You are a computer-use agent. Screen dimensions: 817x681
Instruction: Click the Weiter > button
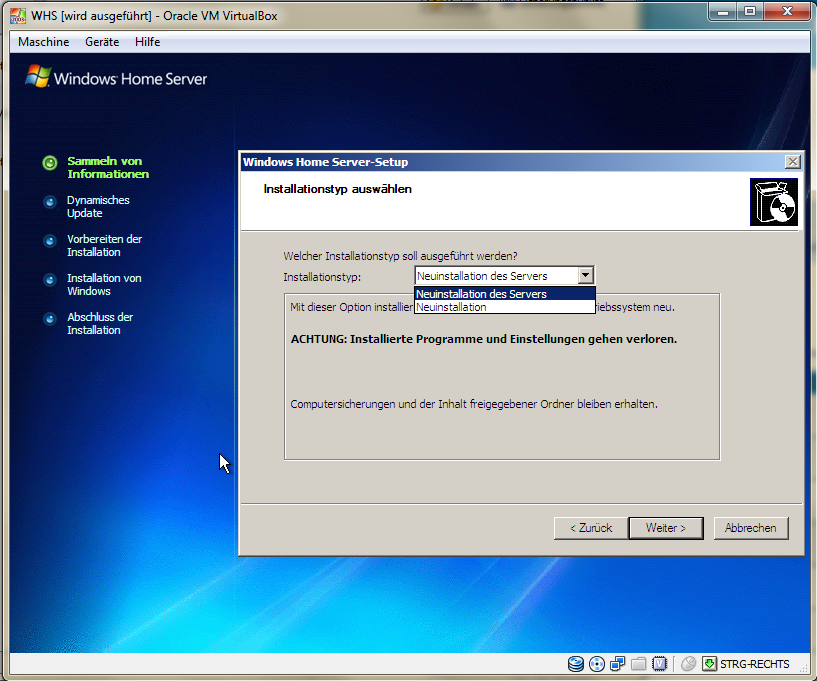666,528
